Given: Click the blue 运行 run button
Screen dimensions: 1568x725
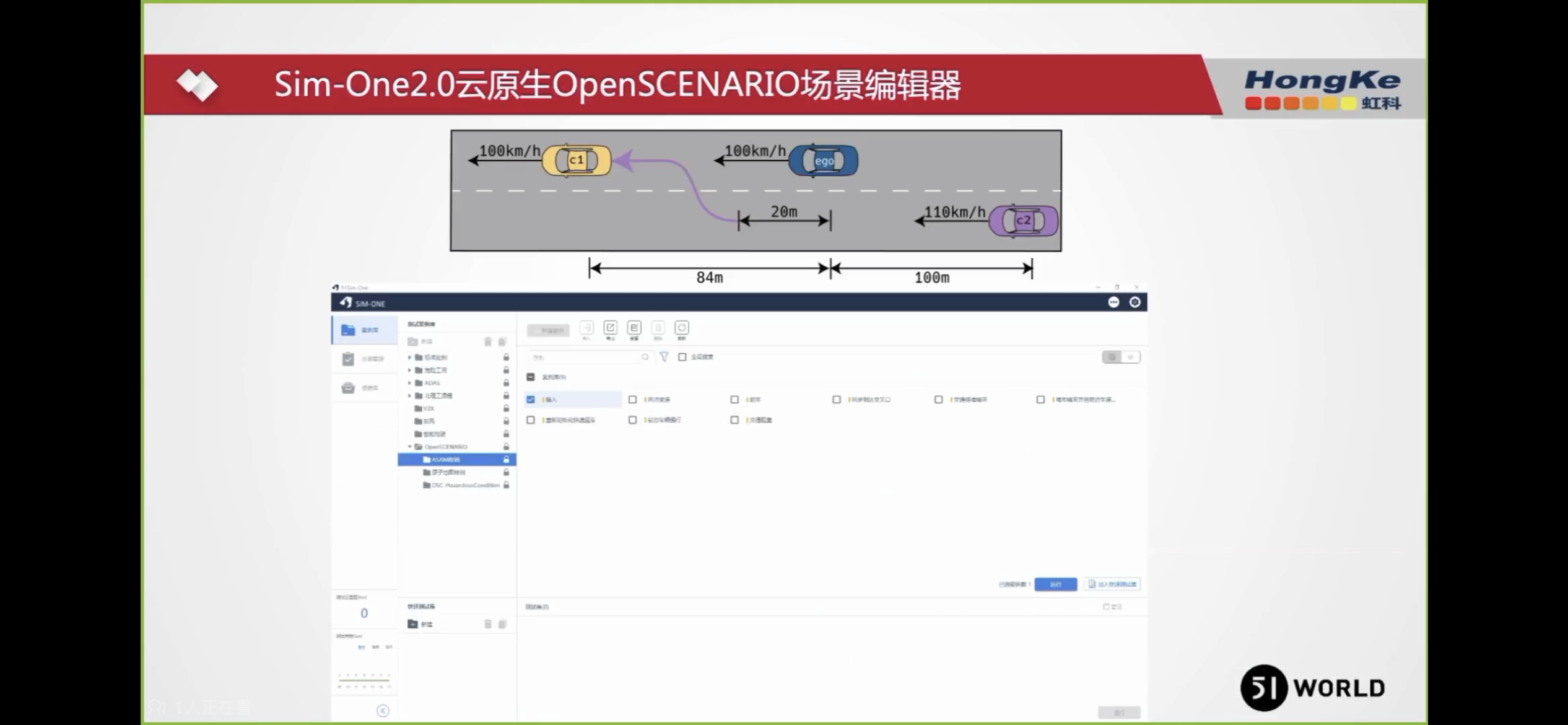Looking at the screenshot, I should click(1056, 584).
